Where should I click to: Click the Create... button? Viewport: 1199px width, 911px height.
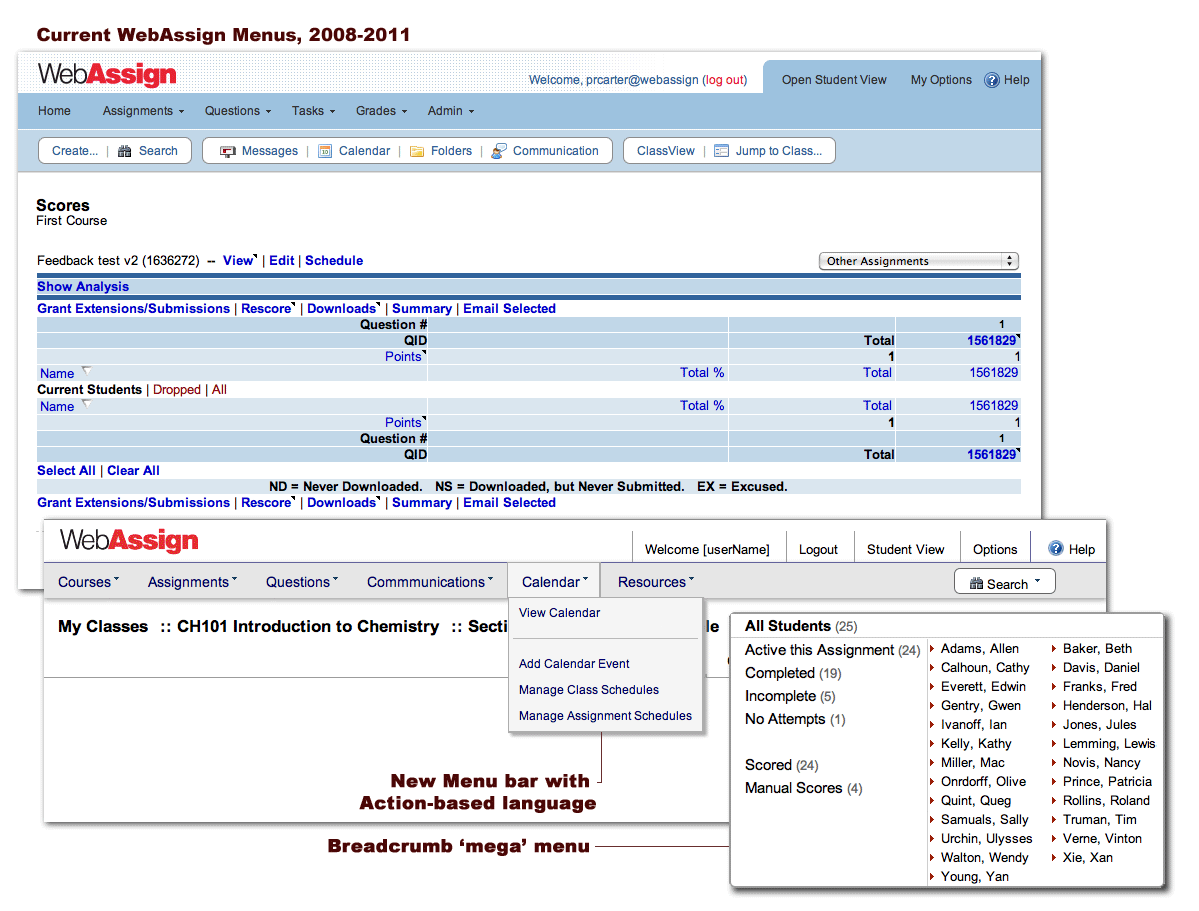coord(75,151)
